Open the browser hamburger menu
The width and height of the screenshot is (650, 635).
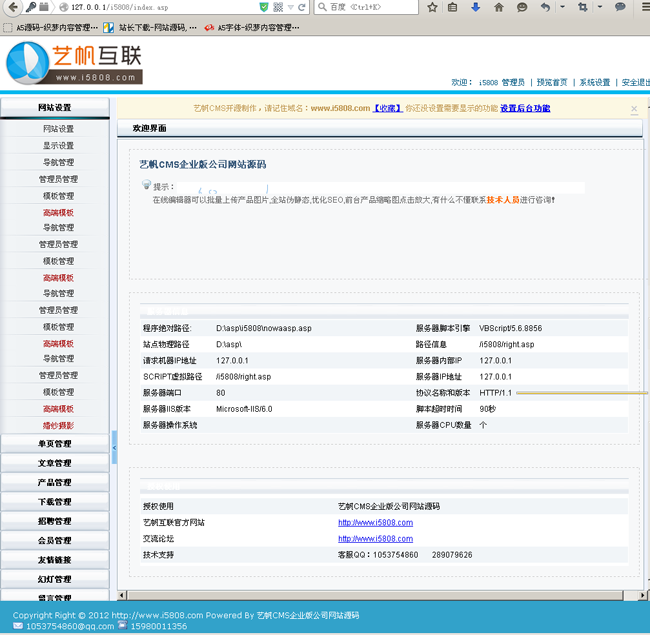tap(645, 7)
